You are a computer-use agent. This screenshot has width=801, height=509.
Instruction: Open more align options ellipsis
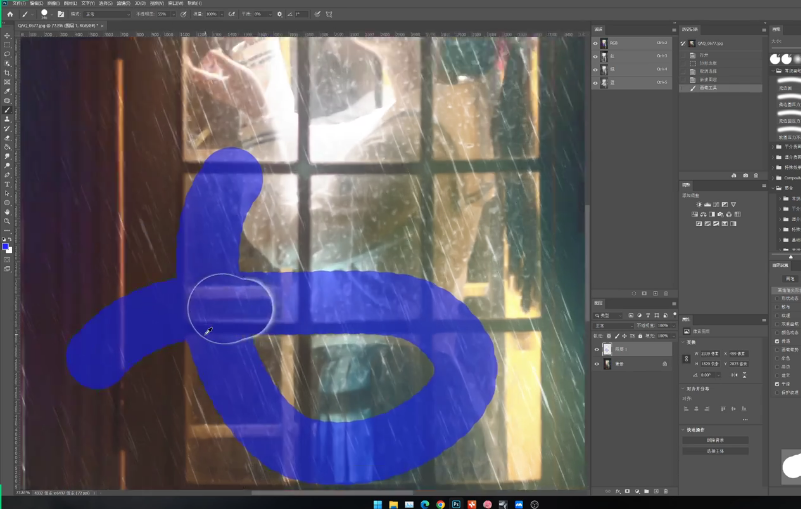(x=745, y=420)
